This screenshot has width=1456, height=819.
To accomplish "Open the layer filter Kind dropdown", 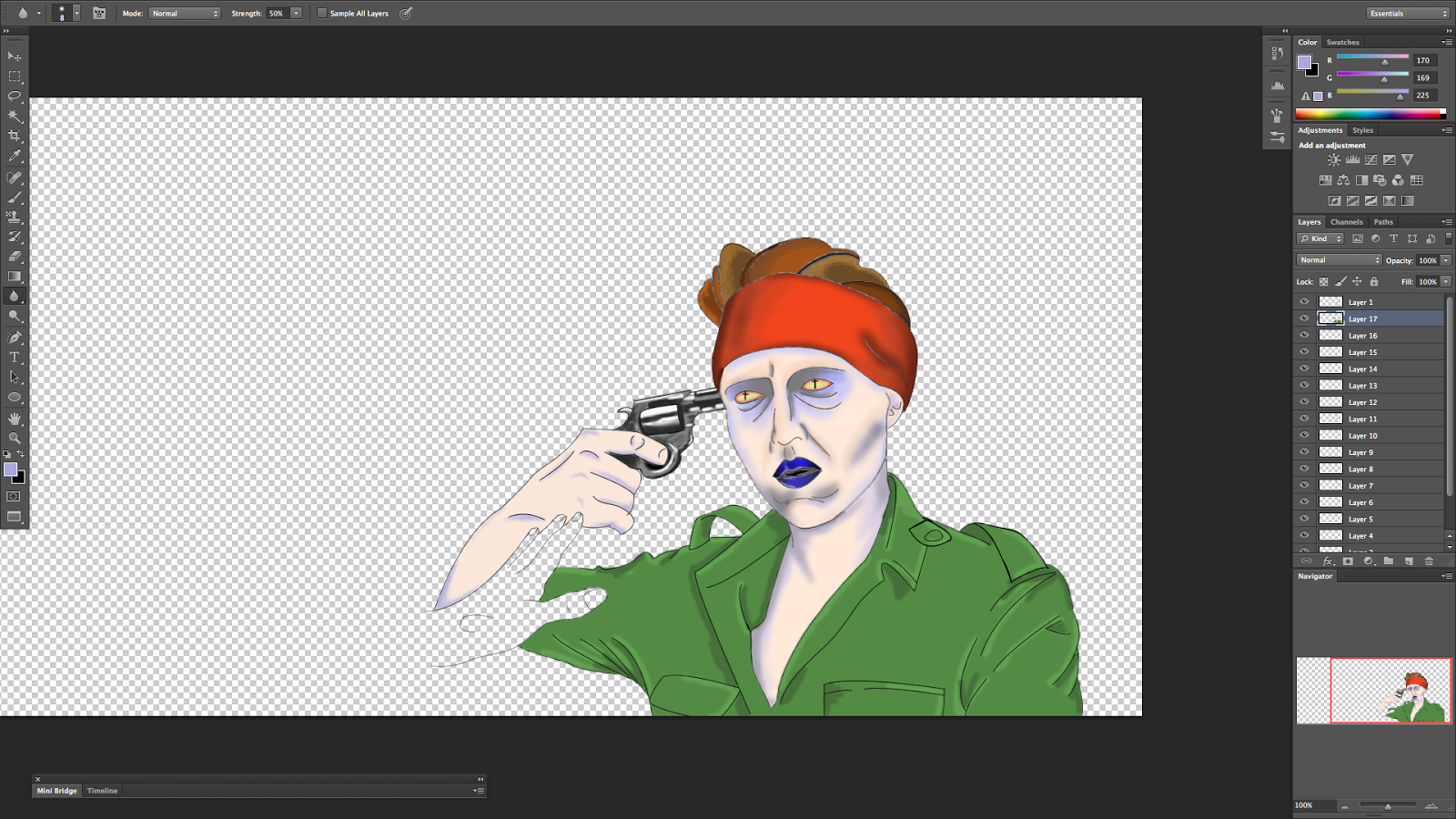I will 1320,238.
